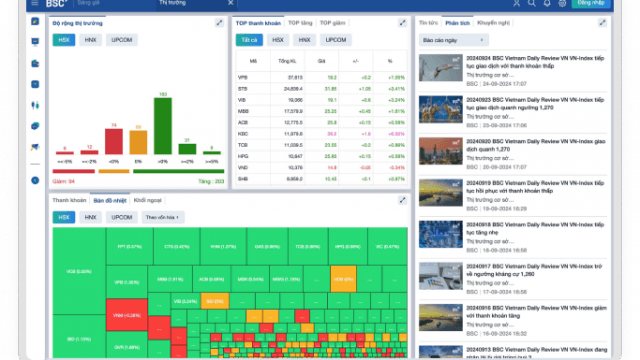Open the 20240923 BSC Vietnam Daily Review article
Viewport: 640px width, 360px height.
point(535,104)
